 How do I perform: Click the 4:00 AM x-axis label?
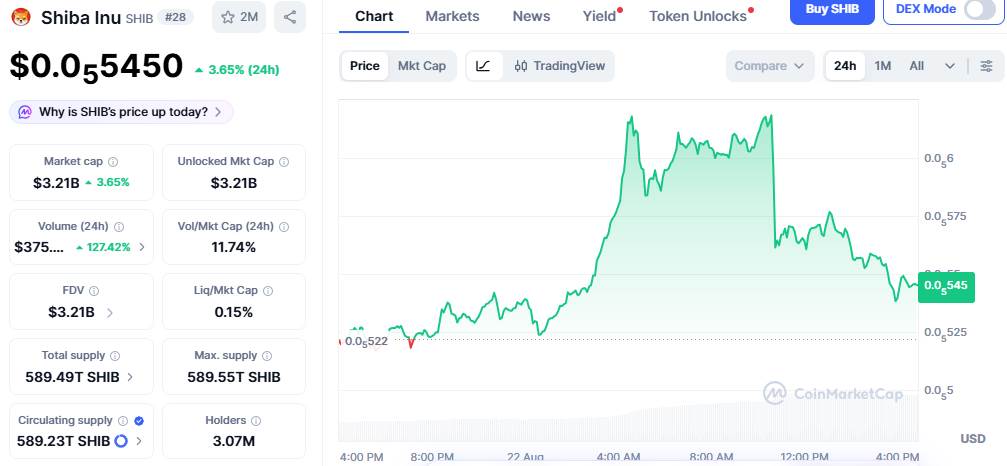click(x=617, y=458)
